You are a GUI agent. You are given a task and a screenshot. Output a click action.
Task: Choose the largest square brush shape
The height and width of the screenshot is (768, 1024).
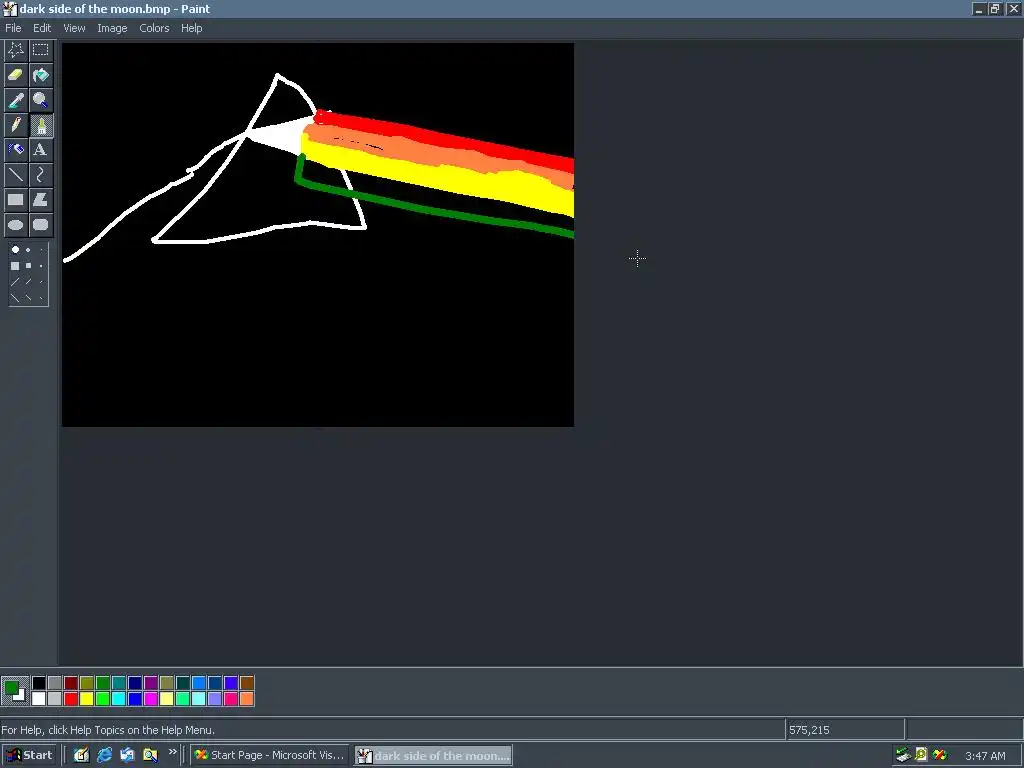coord(15,266)
